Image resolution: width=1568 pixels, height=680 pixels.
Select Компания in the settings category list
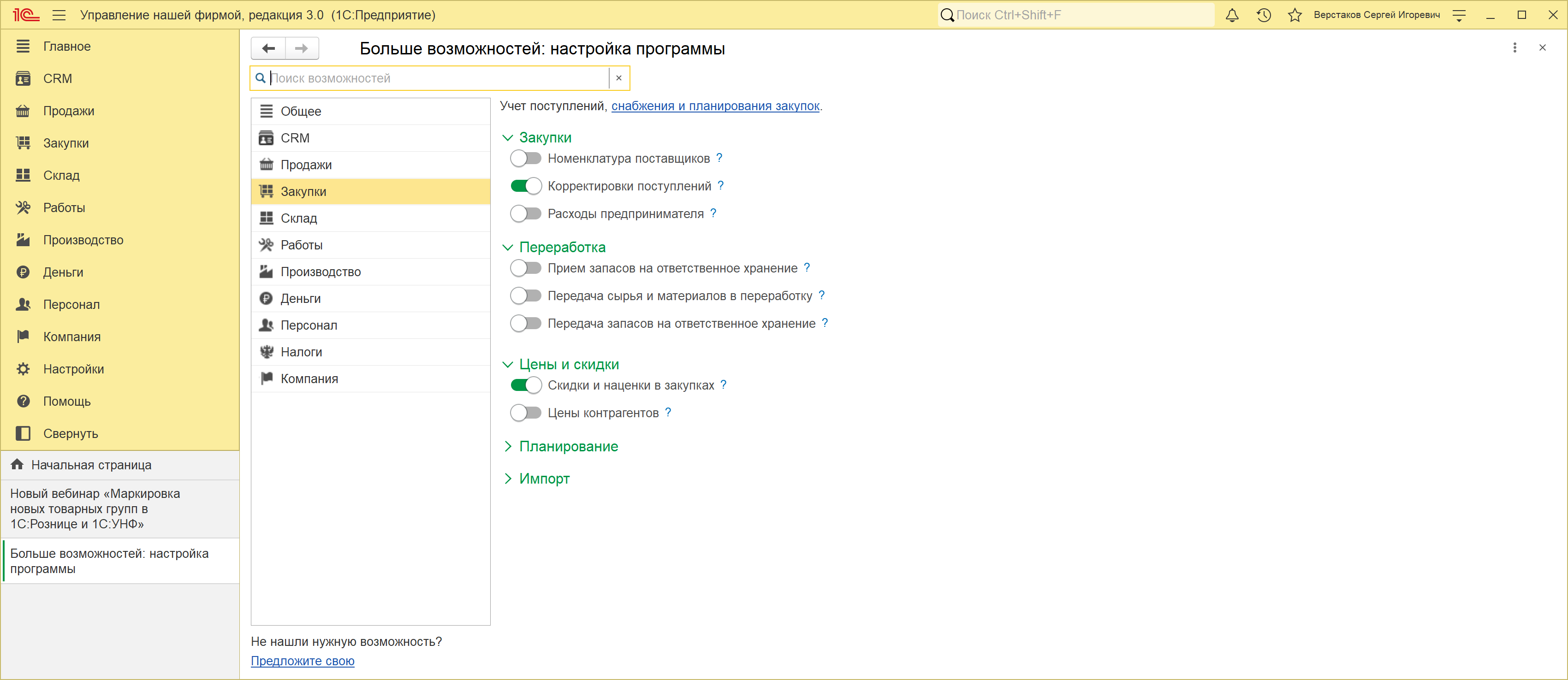[x=371, y=379]
